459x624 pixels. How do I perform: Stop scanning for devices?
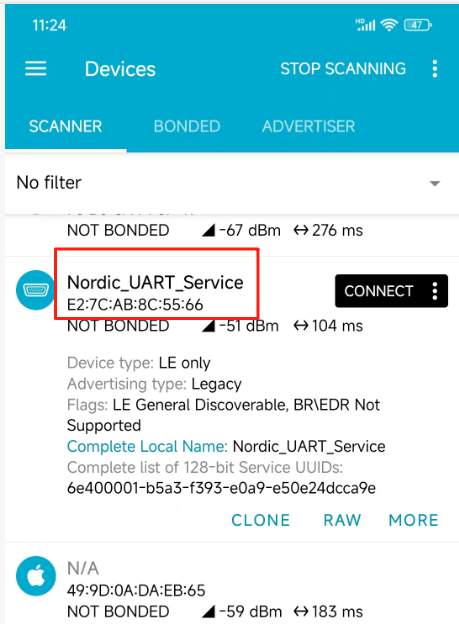(x=343, y=69)
